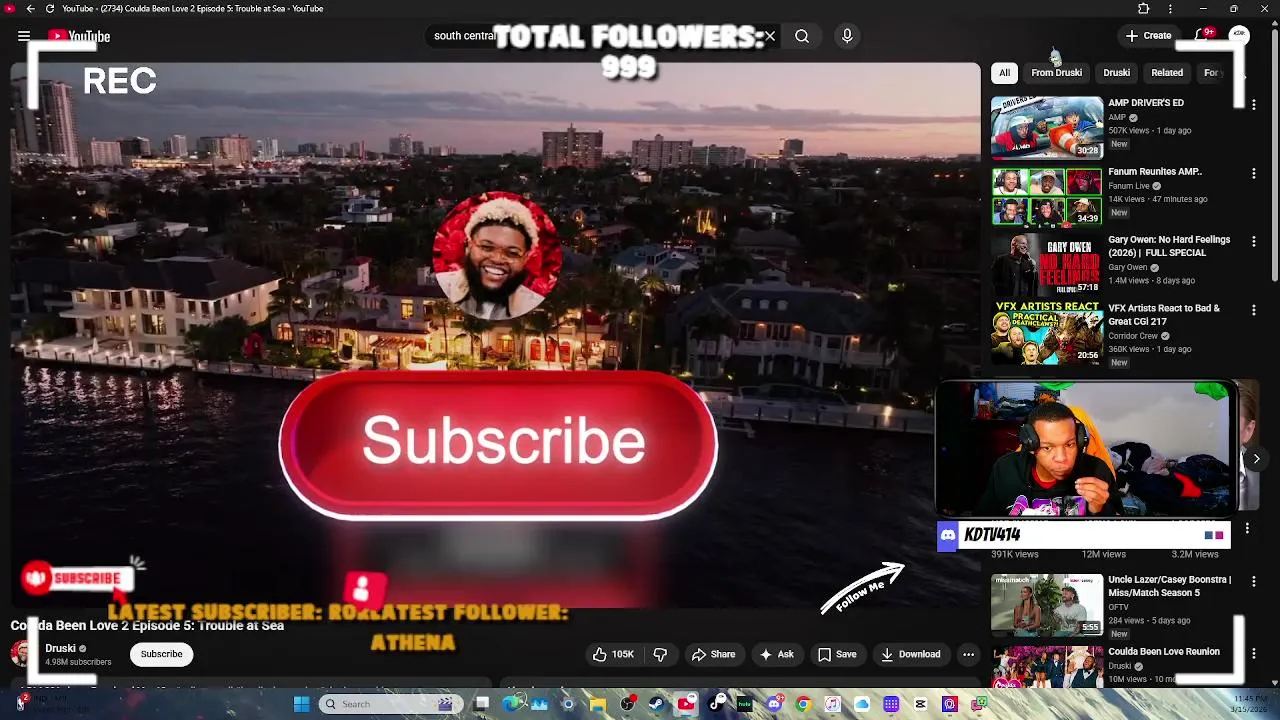Open Hulu from the taskbar
1280x720 pixels.
(745, 704)
